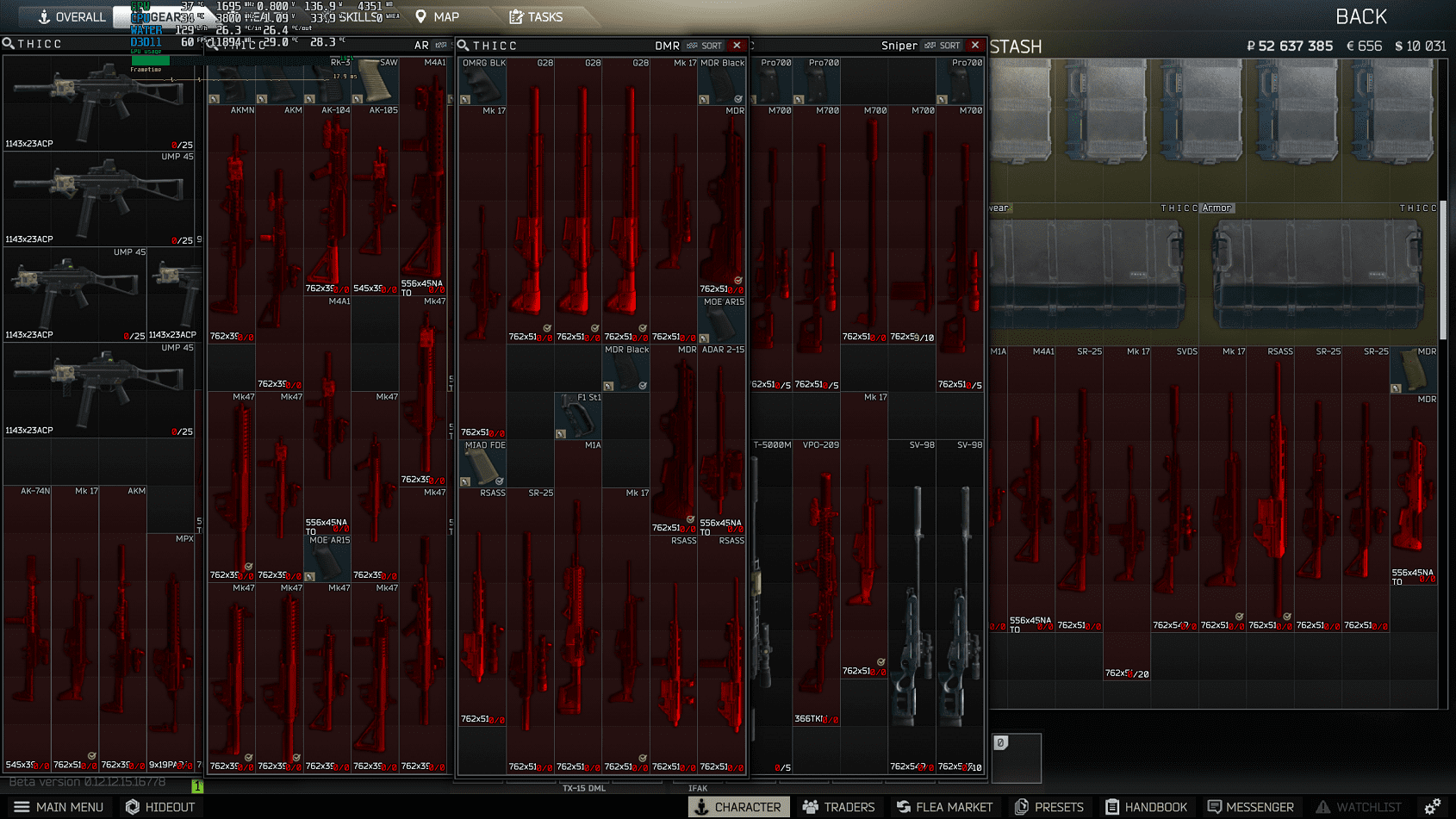Select the OMRG BLK pistol grip

(482, 82)
